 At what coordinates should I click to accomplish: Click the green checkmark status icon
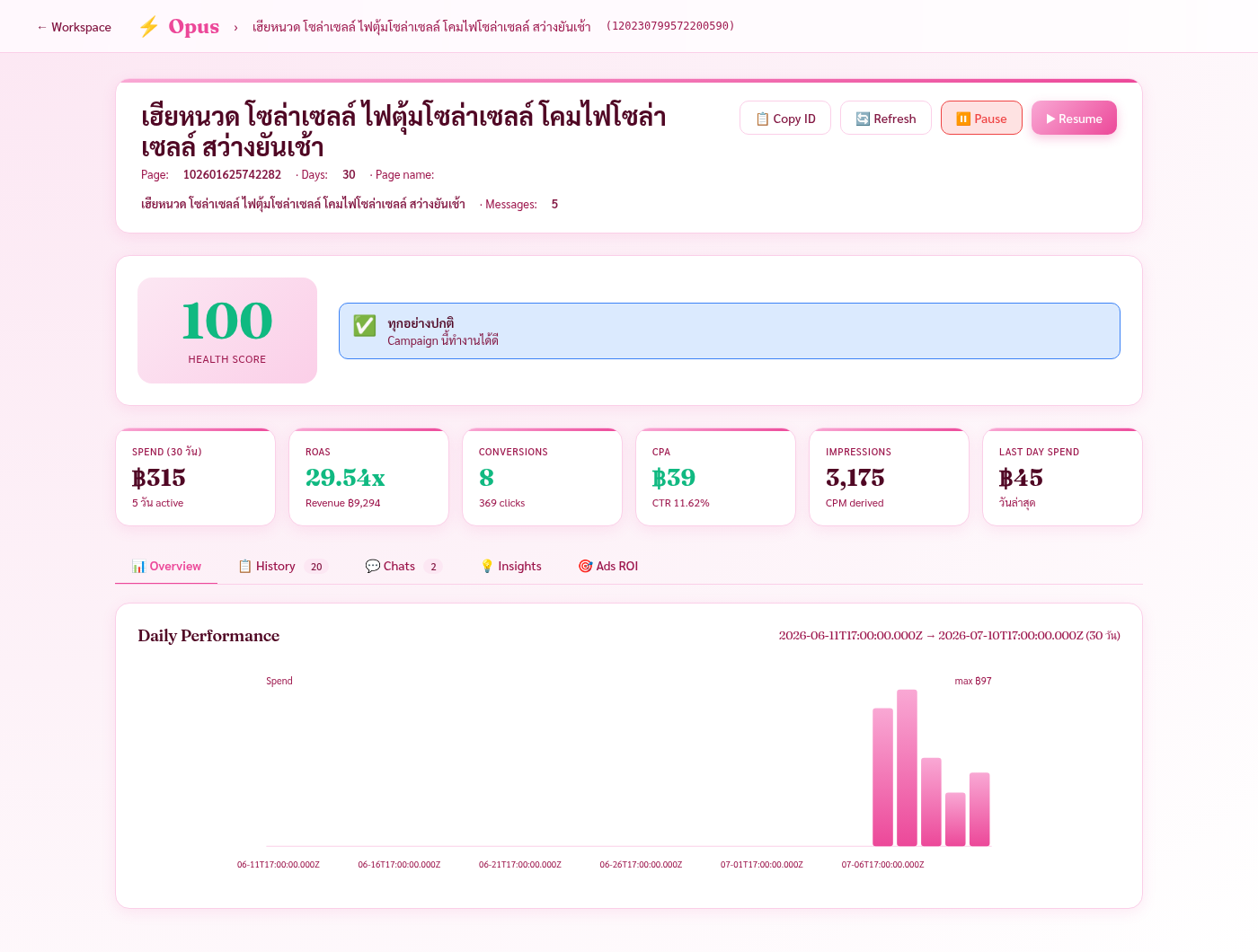[x=365, y=325]
